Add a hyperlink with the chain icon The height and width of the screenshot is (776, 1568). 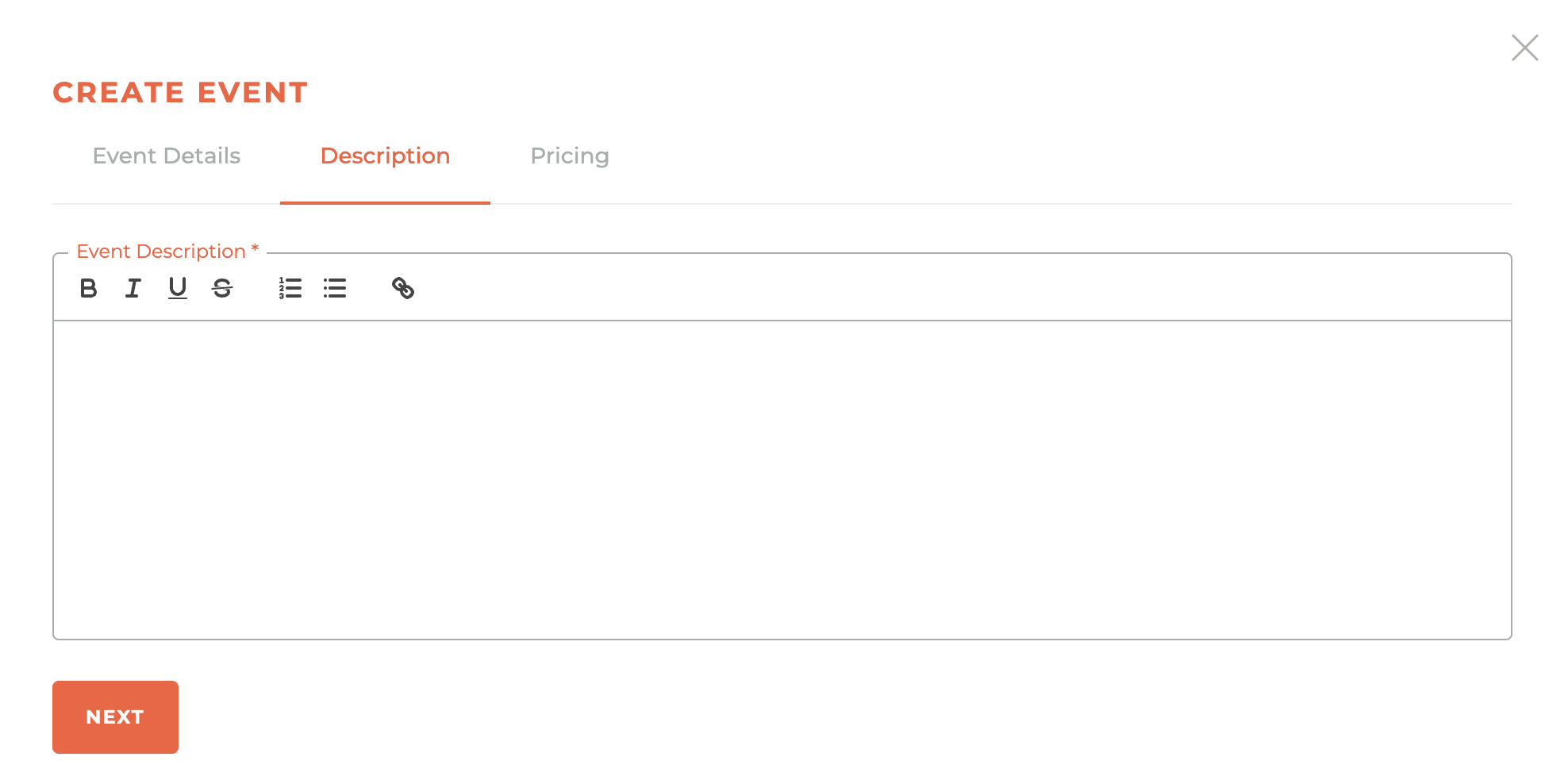tap(403, 288)
